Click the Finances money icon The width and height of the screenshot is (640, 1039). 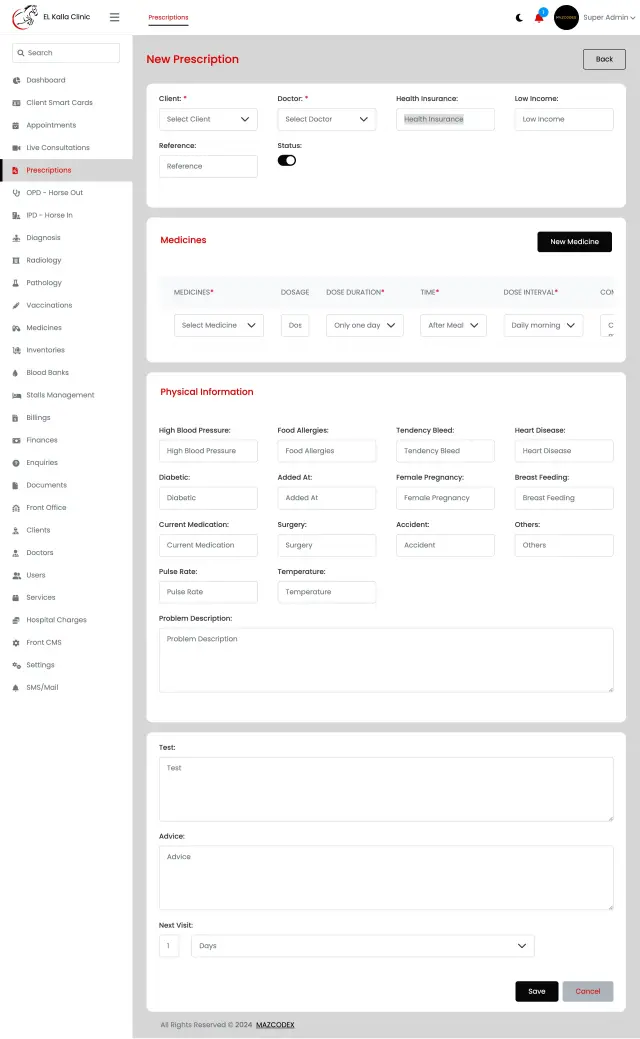point(16,441)
